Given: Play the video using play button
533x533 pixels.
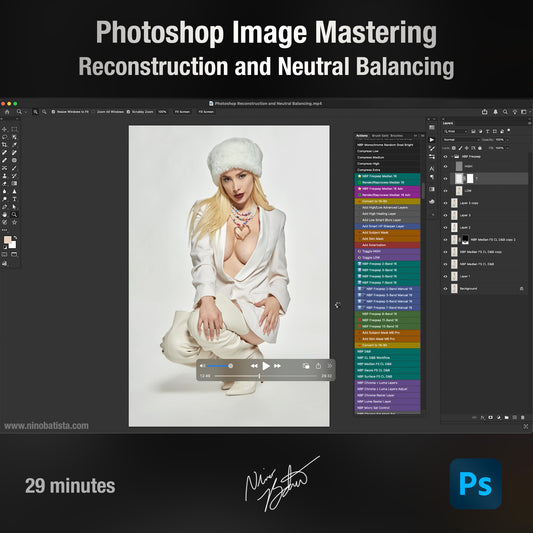Looking at the screenshot, I should pos(266,366).
